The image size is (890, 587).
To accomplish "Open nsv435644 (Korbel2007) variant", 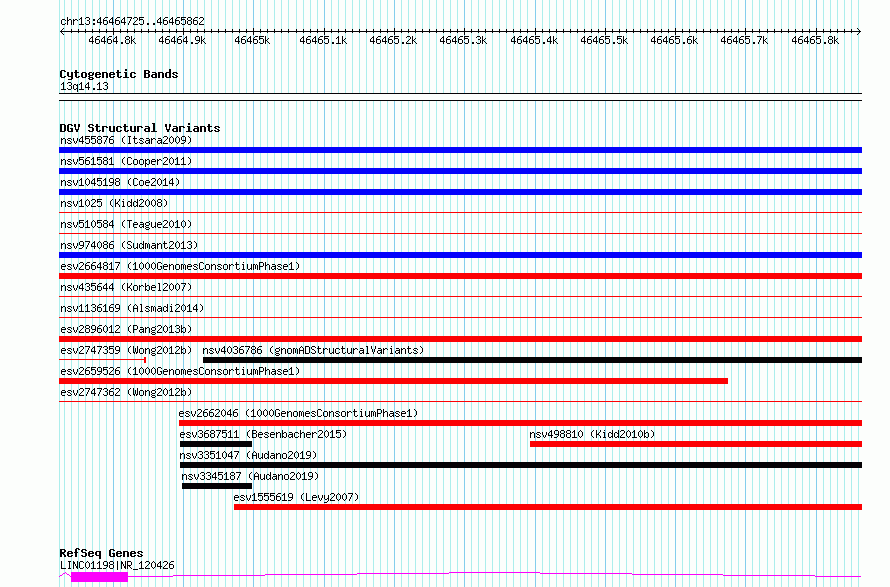I will (126, 287).
